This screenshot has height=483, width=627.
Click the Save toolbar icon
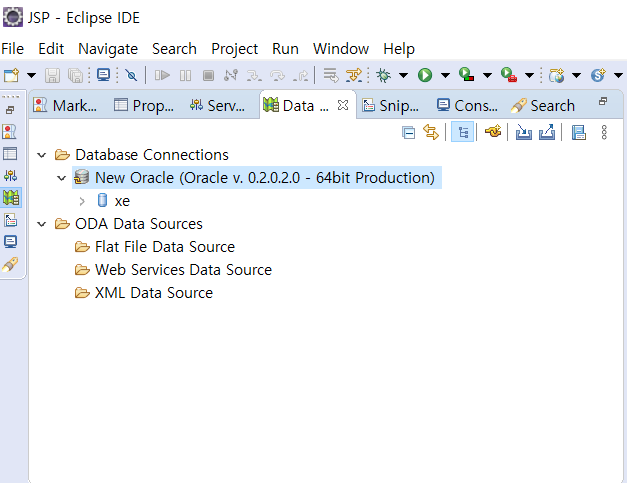click(x=52, y=75)
